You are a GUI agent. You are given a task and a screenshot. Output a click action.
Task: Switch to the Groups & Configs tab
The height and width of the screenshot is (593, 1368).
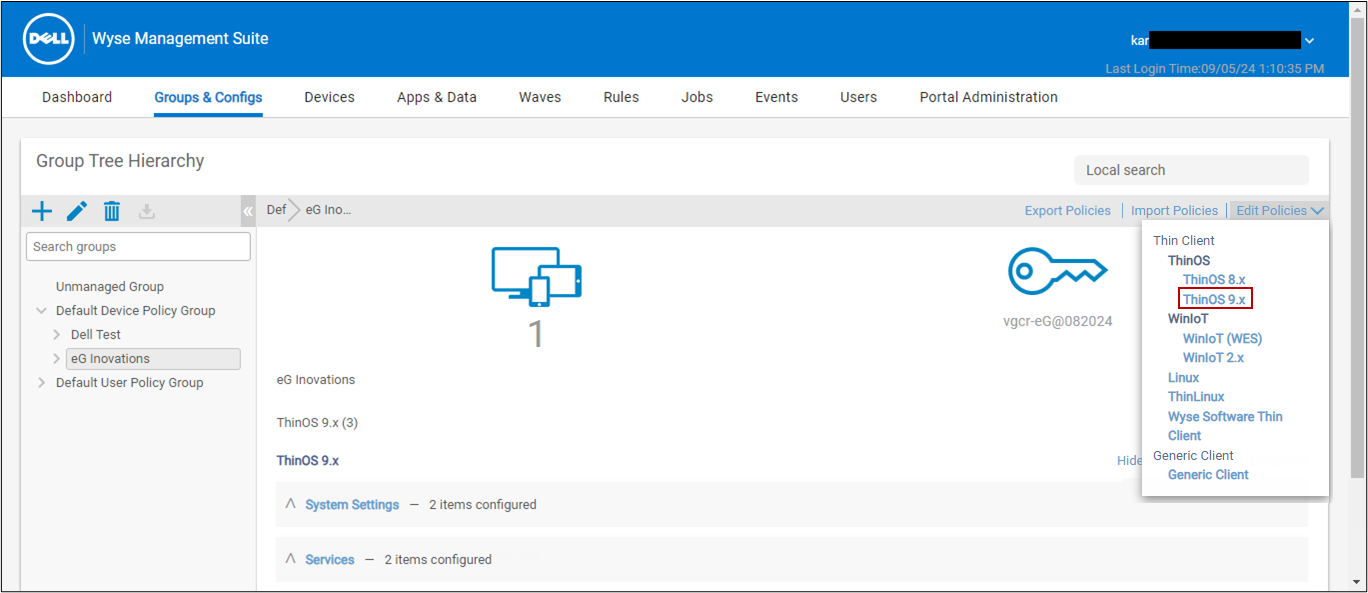tap(208, 97)
